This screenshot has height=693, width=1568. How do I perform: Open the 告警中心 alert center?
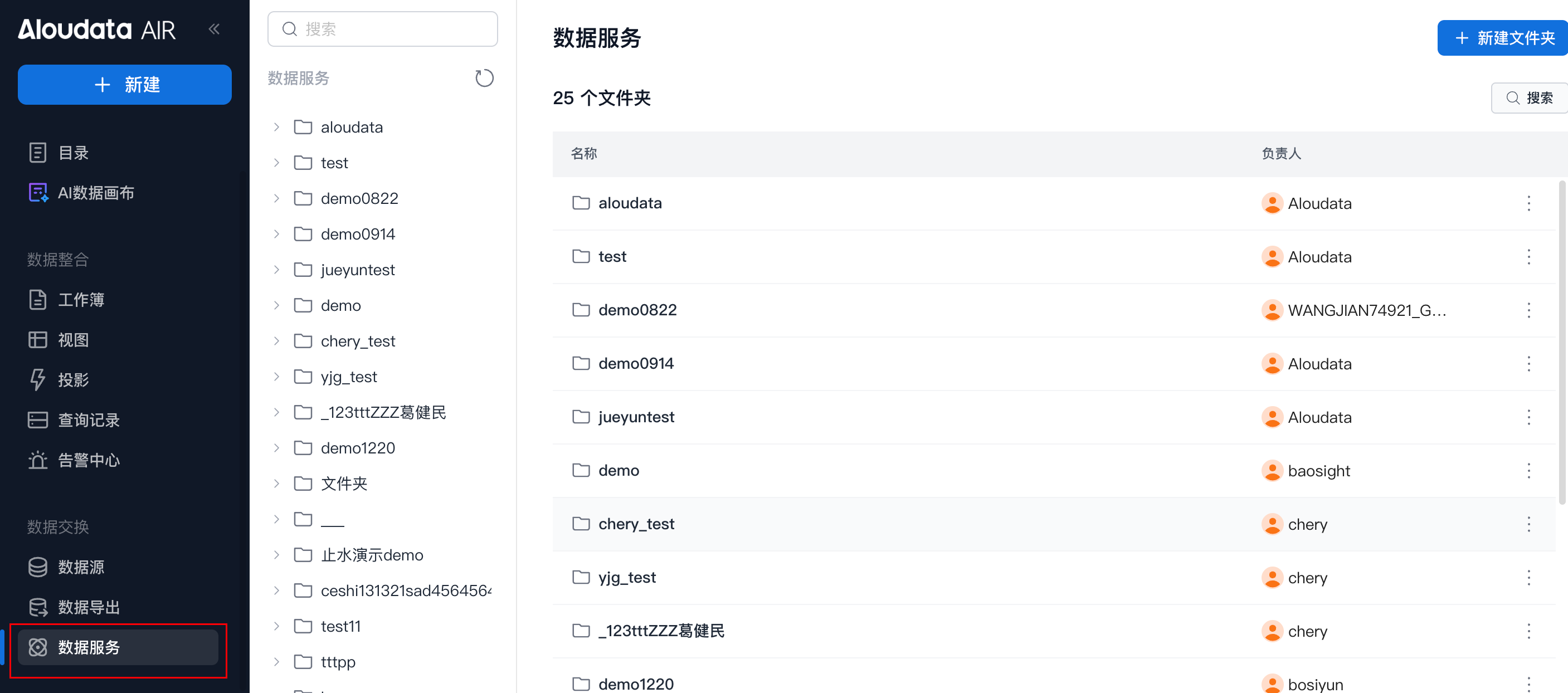[x=88, y=460]
